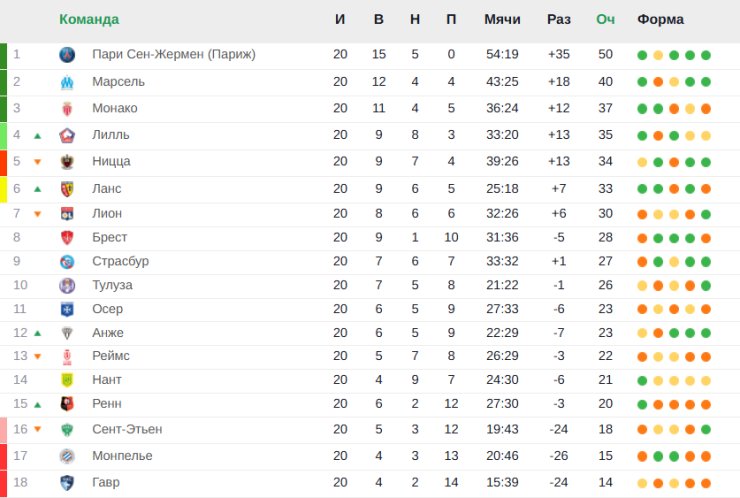740x498 pixels.
Task: Open the Тулуза team link
Action: [x=112, y=285]
